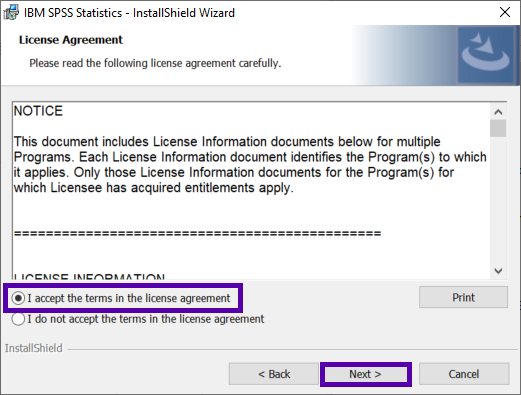This screenshot has height=395, width=521.
Task: Click the license text down arrow
Action: [498, 271]
